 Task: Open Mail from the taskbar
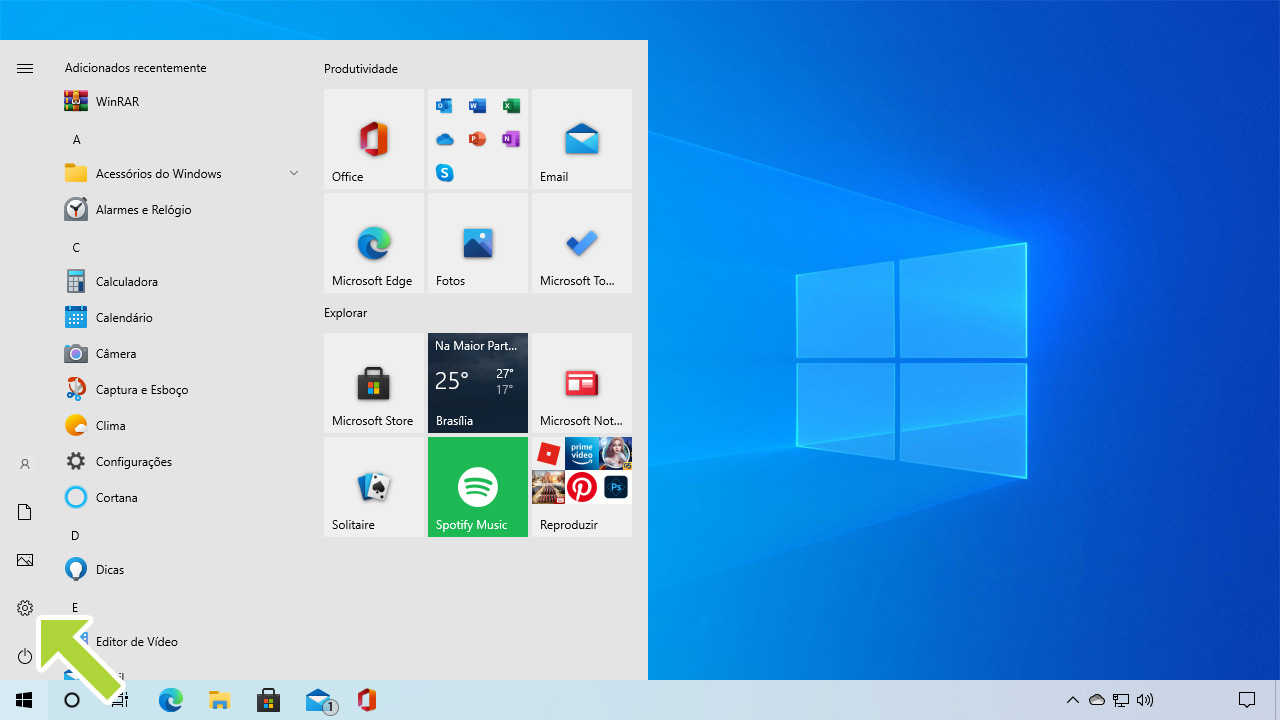319,700
